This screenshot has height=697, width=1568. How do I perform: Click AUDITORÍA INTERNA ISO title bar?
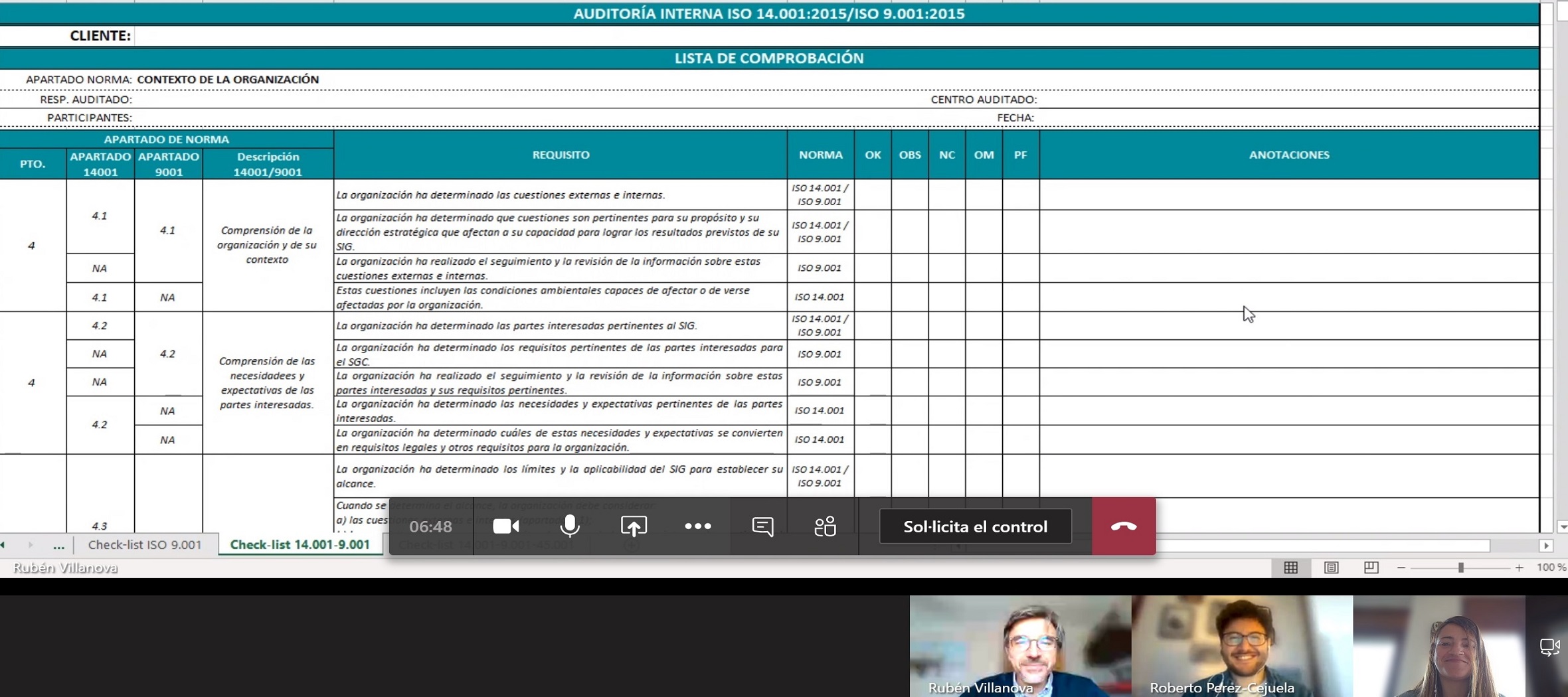(769, 14)
